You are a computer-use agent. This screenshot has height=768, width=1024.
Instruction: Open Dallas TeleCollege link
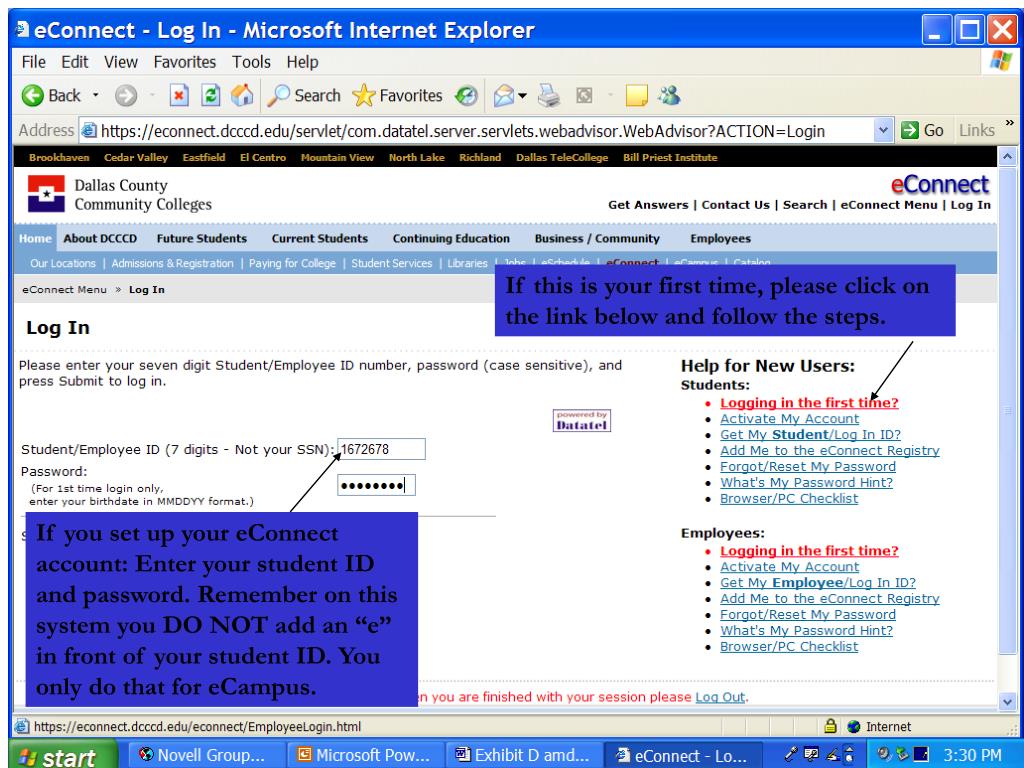coord(562,157)
